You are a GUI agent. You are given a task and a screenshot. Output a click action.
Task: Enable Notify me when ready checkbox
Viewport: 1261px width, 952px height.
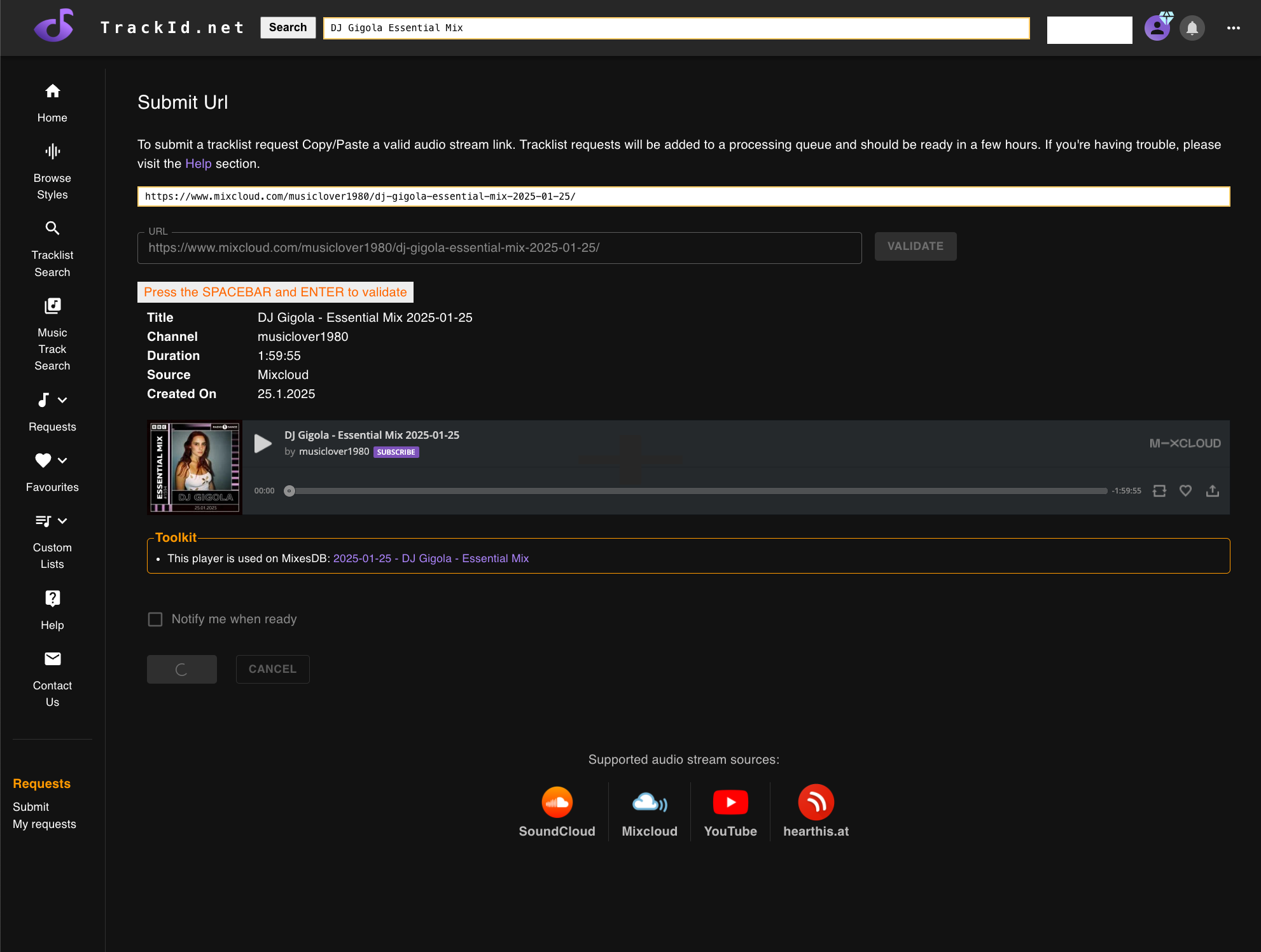pos(155,619)
